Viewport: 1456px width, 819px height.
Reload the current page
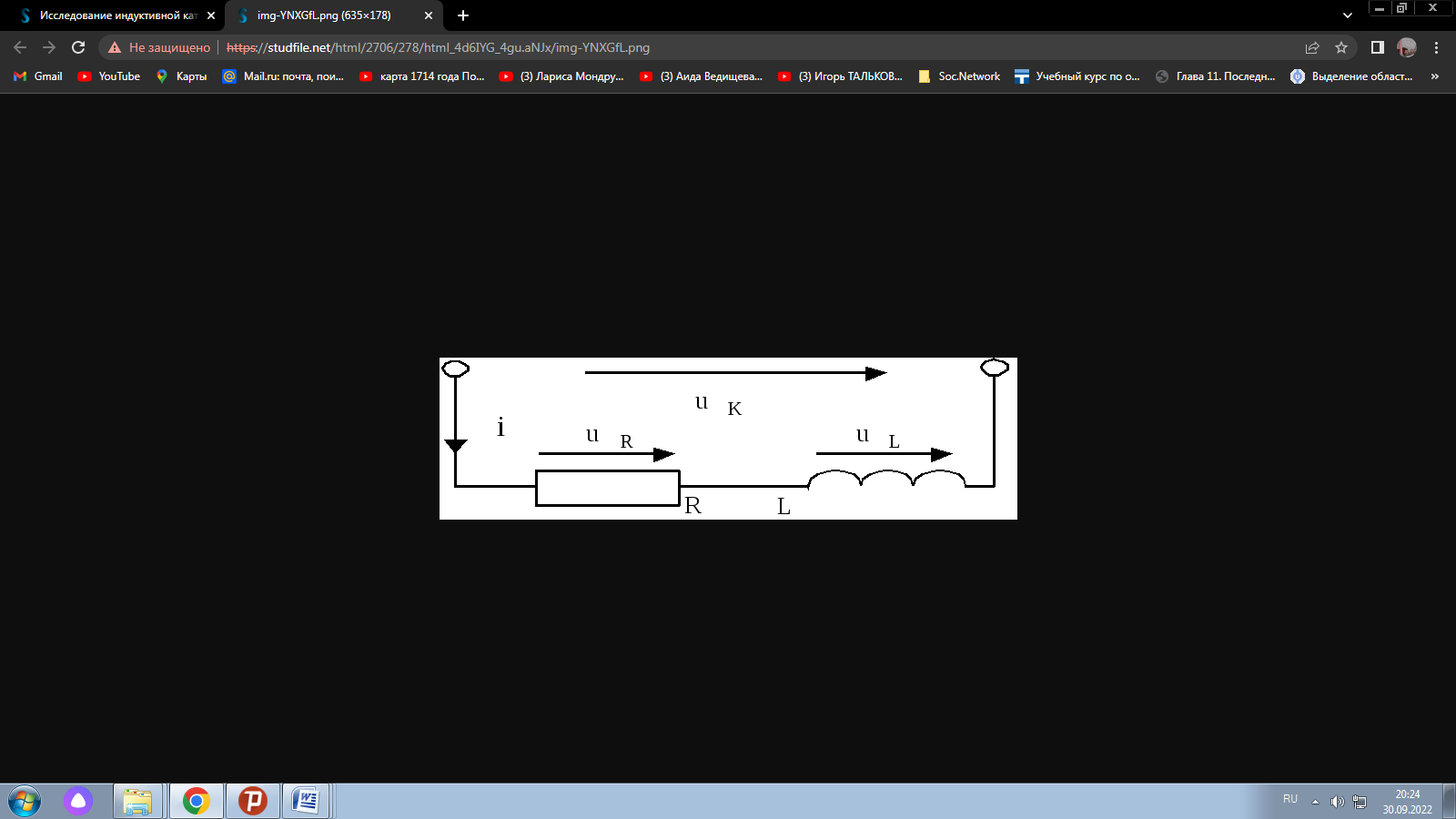78,47
